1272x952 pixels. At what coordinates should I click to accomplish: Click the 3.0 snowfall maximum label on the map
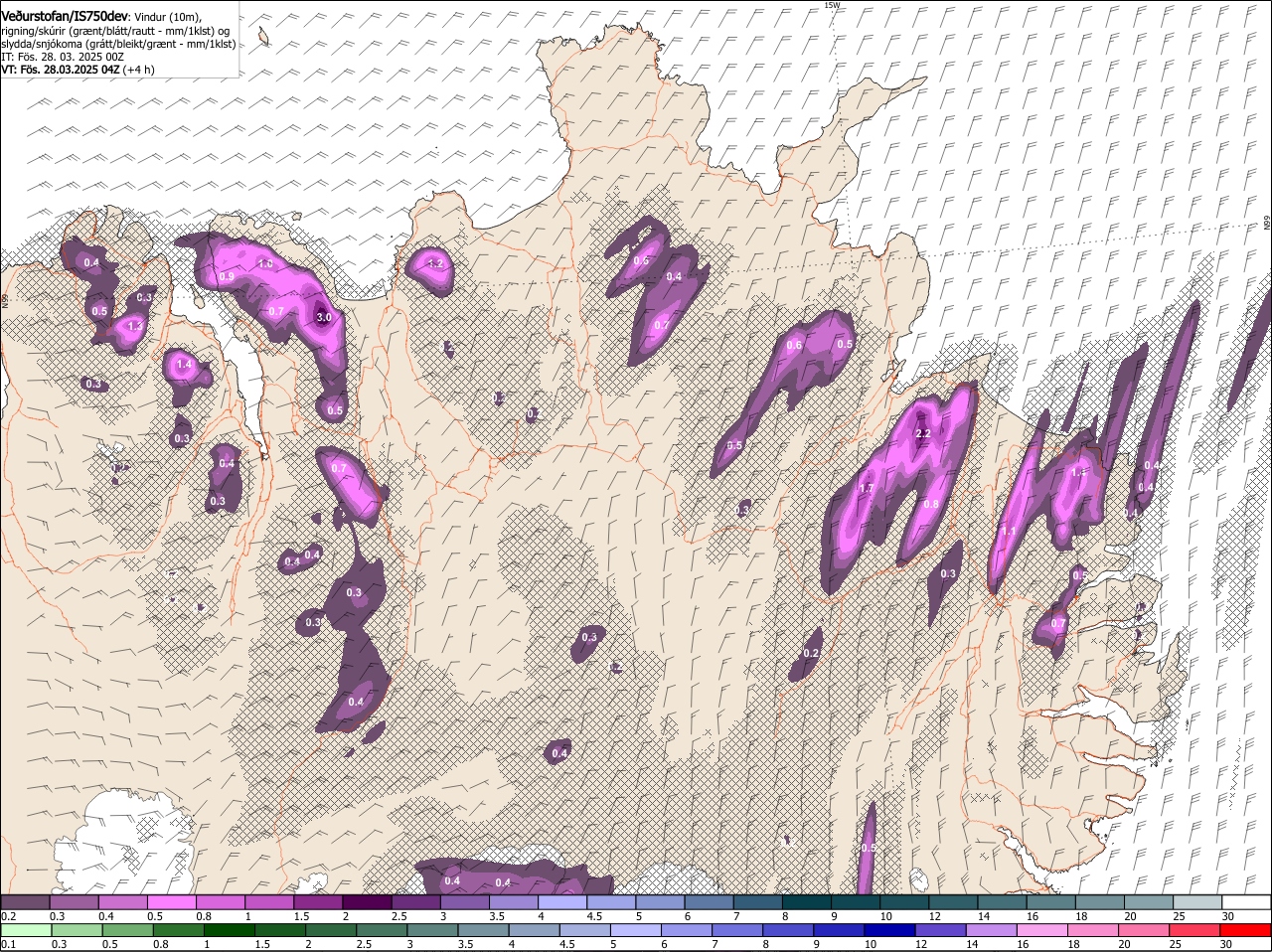click(324, 317)
